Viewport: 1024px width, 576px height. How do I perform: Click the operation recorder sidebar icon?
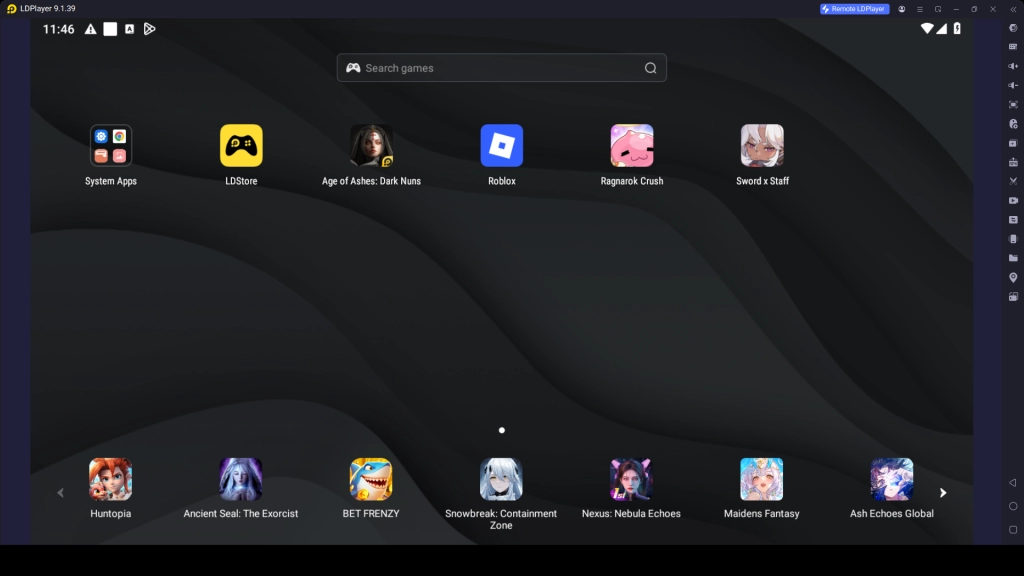(x=1013, y=219)
